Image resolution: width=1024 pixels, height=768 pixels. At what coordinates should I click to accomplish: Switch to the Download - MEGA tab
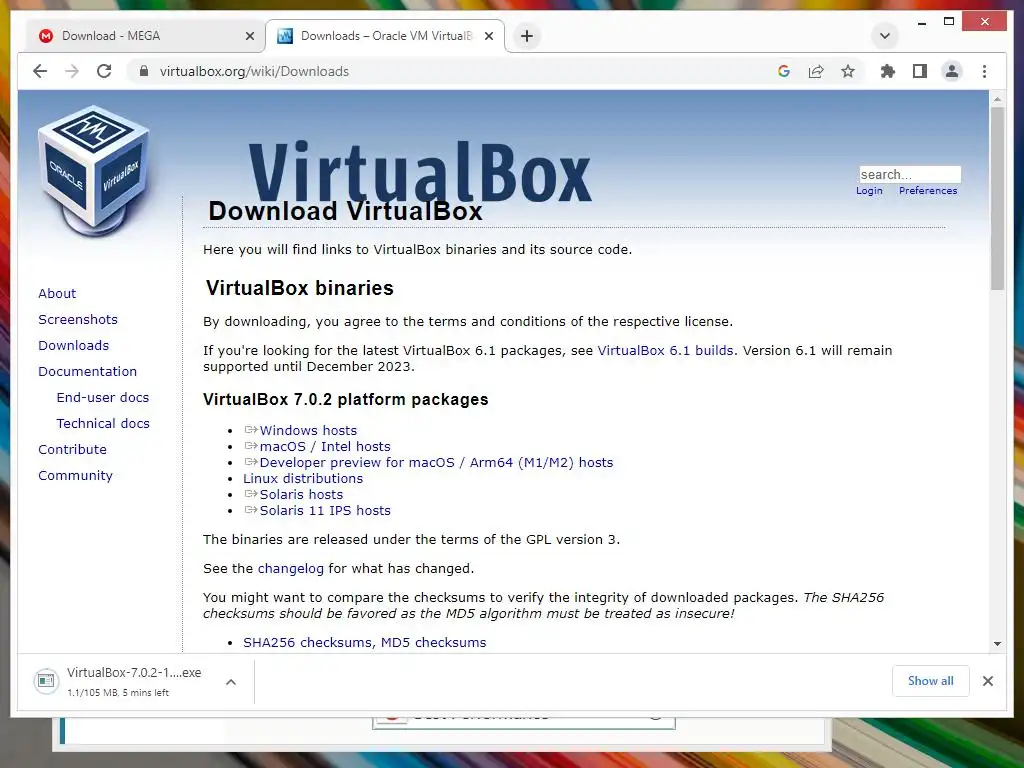[x=144, y=36]
